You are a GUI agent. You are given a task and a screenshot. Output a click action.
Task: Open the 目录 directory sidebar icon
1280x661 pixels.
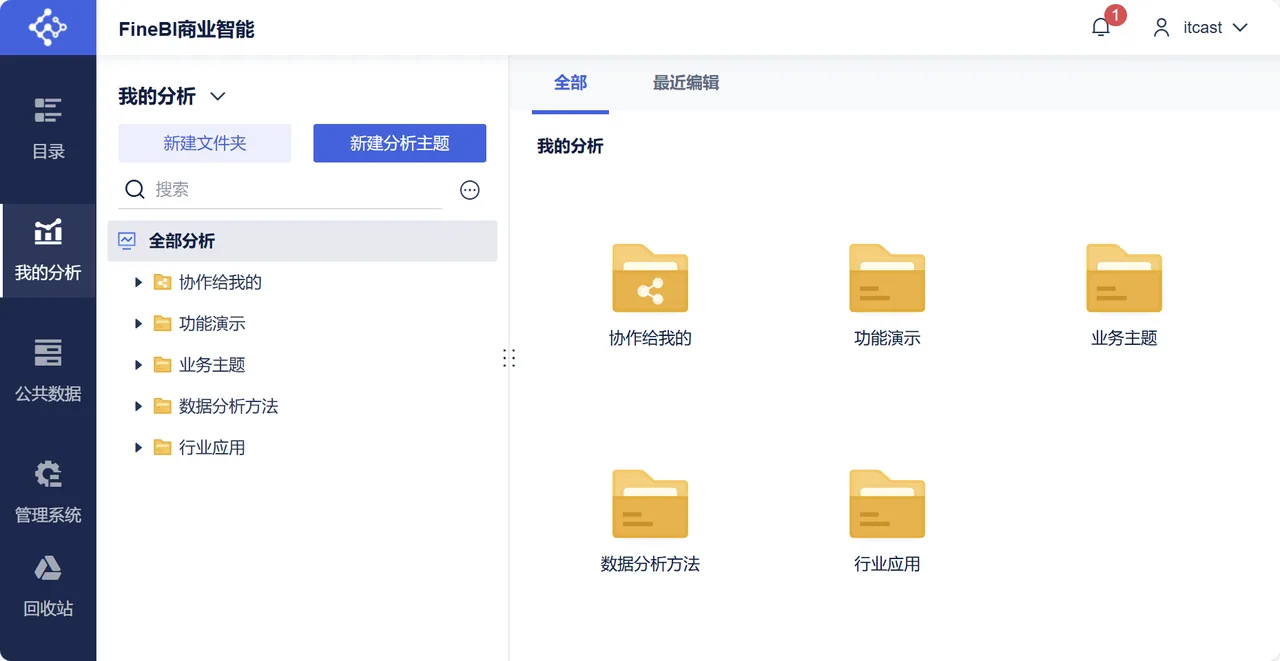click(48, 110)
